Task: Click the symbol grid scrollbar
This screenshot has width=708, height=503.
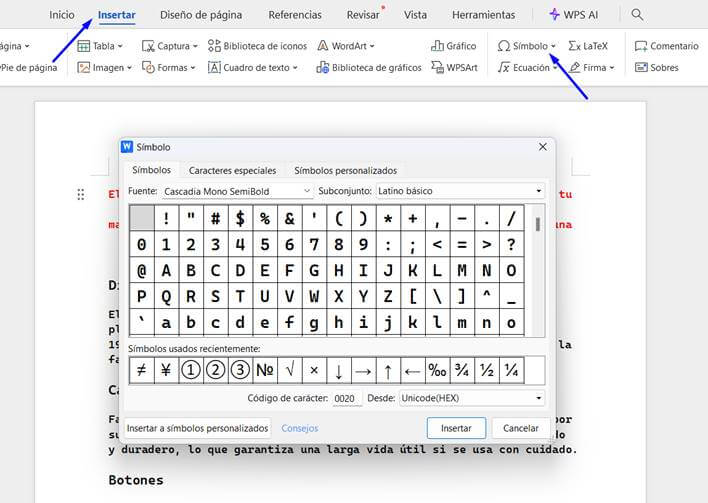Action: point(538,270)
